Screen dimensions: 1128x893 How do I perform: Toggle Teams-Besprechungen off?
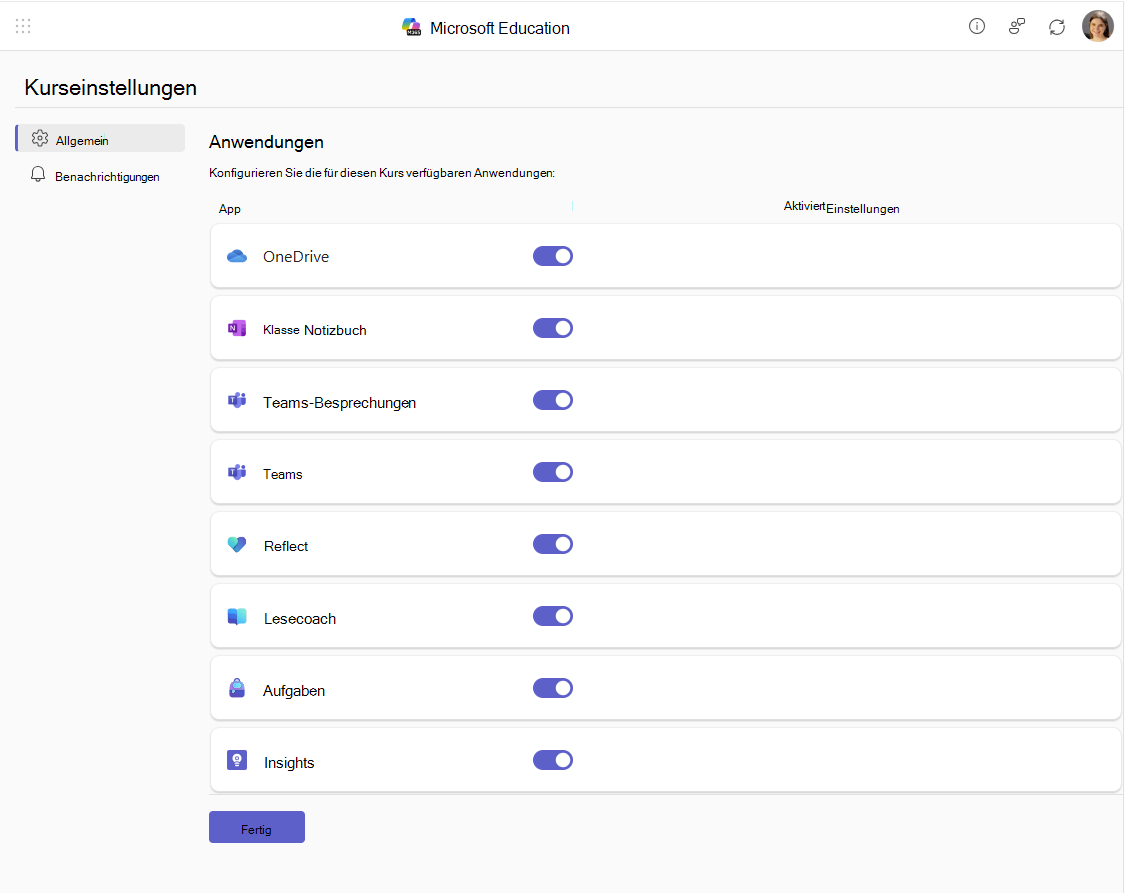pyautogui.click(x=552, y=400)
